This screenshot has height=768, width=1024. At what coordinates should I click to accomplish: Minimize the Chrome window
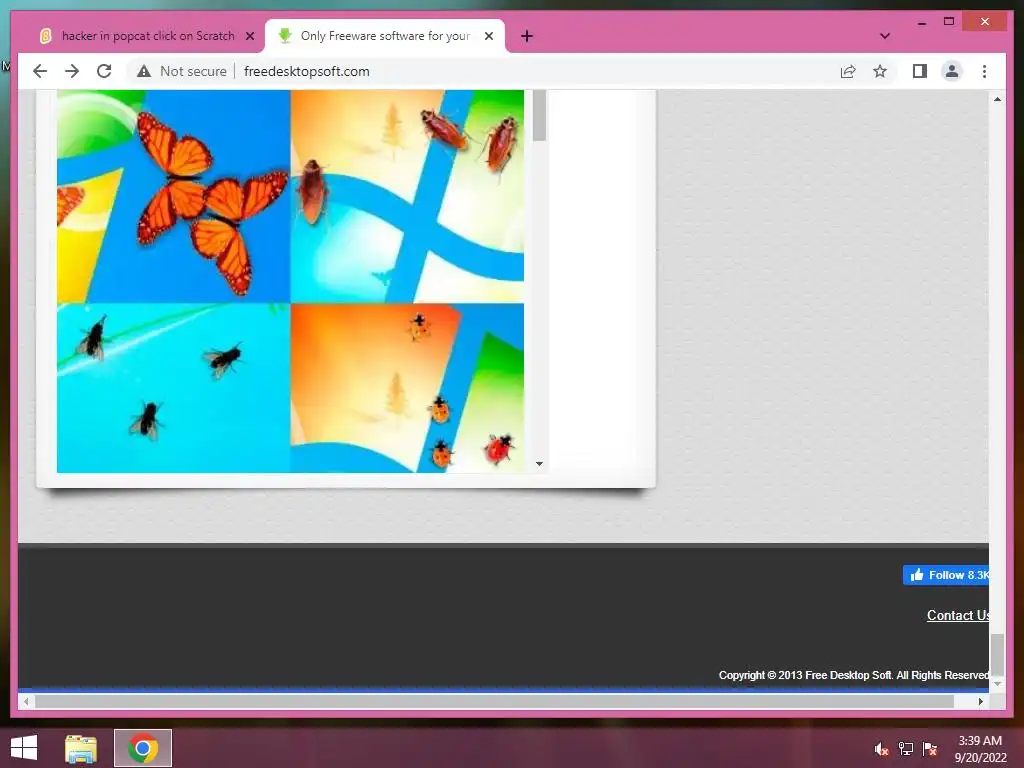[921, 22]
